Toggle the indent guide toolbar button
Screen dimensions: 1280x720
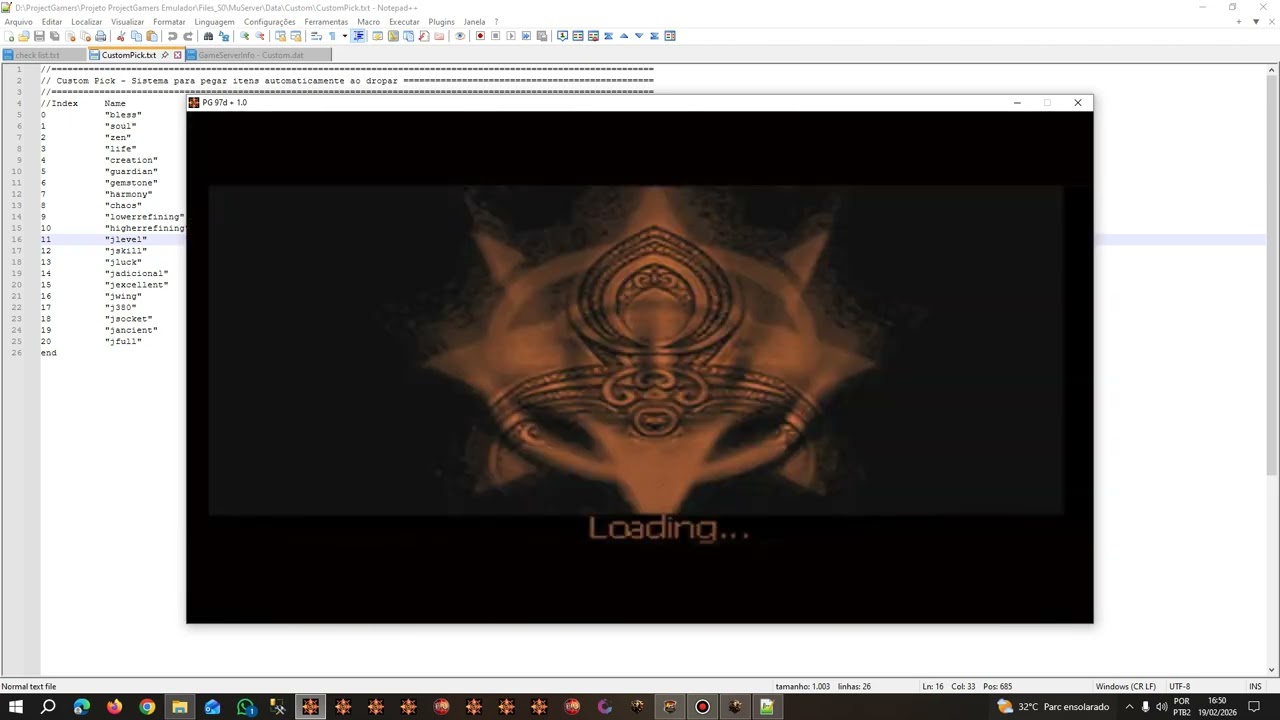point(358,36)
